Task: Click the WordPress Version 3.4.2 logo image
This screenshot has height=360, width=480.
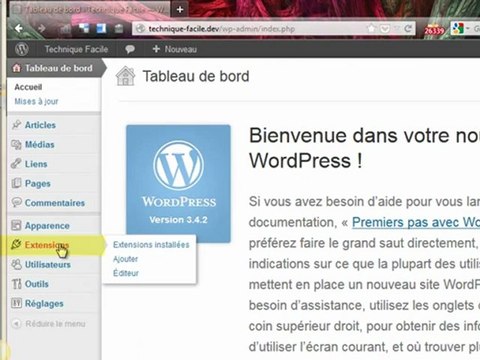Action: point(178,184)
